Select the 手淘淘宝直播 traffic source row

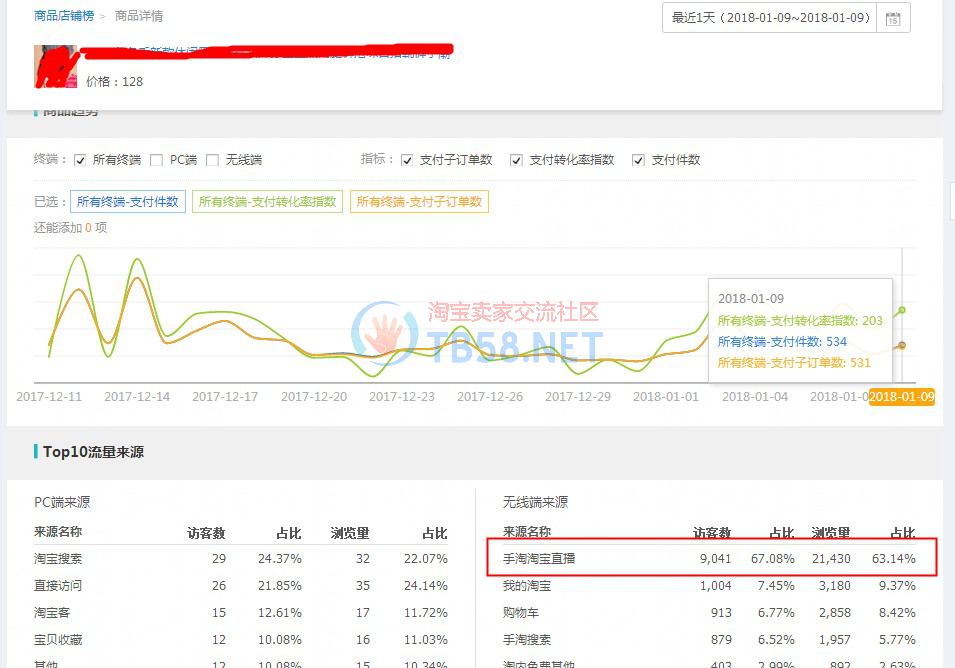click(539, 559)
